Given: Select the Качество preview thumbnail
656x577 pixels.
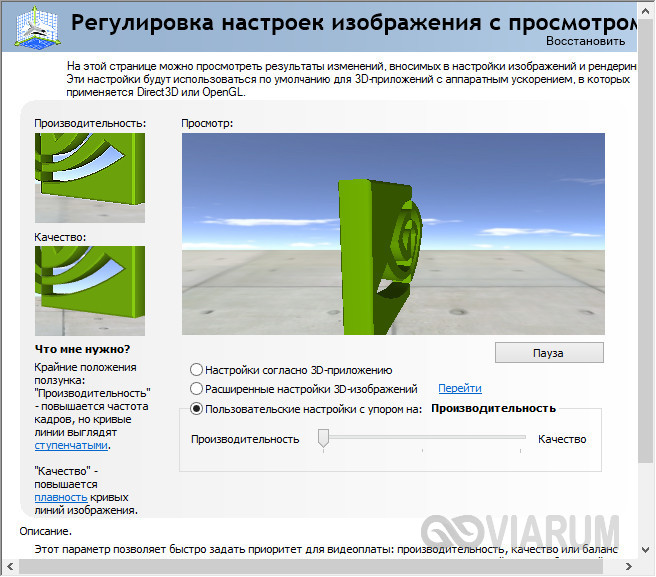Looking at the screenshot, I should (x=89, y=291).
